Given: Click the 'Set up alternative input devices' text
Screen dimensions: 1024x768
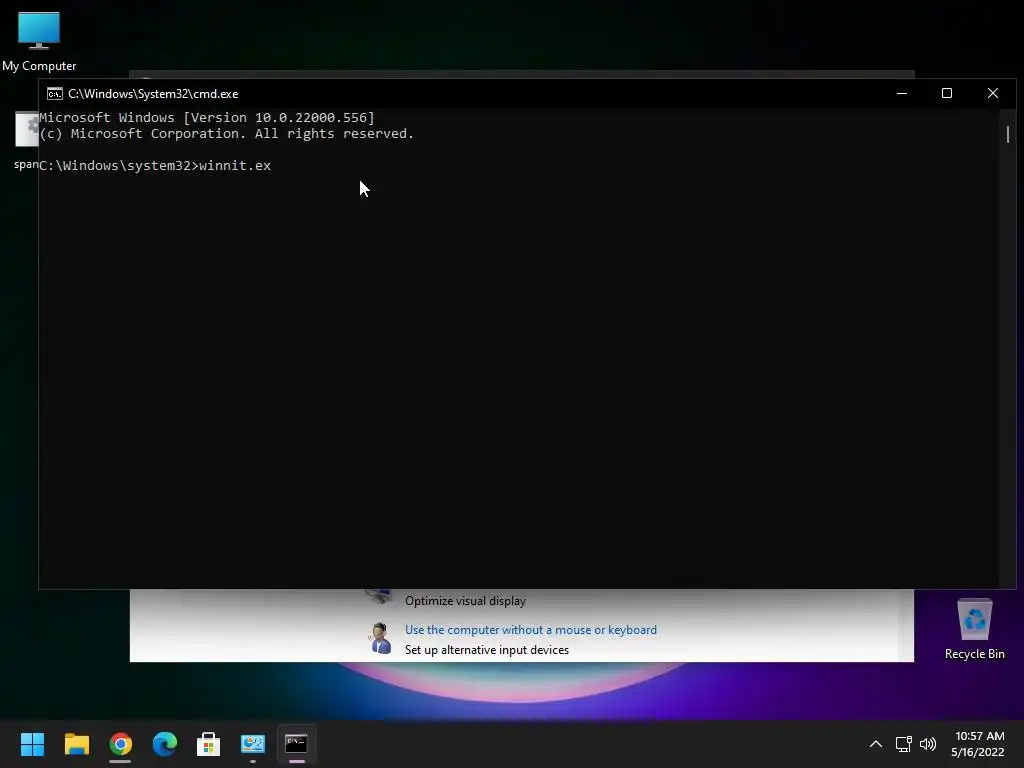Looking at the screenshot, I should coord(487,650).
